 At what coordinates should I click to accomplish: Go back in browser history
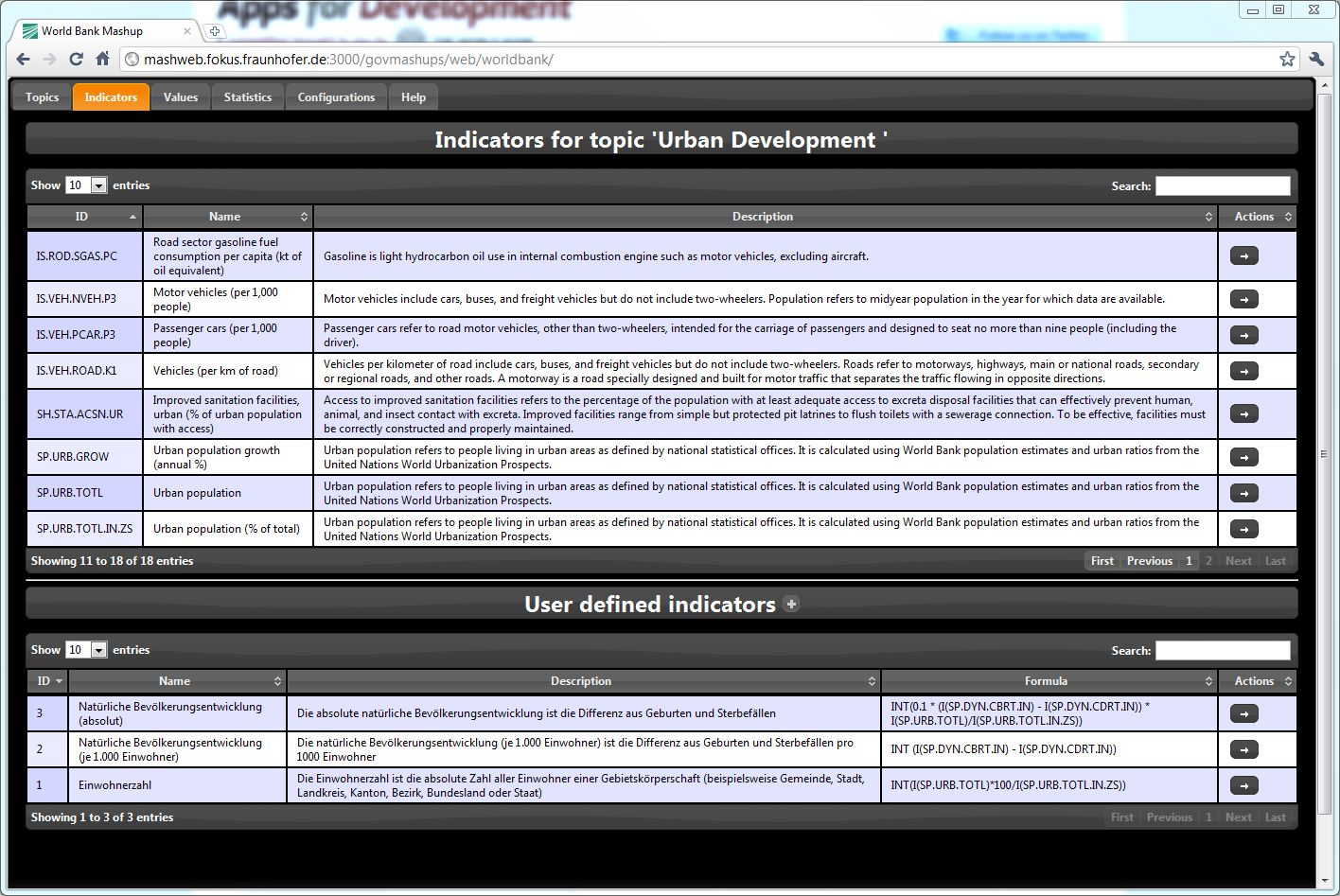coord(24,59)
